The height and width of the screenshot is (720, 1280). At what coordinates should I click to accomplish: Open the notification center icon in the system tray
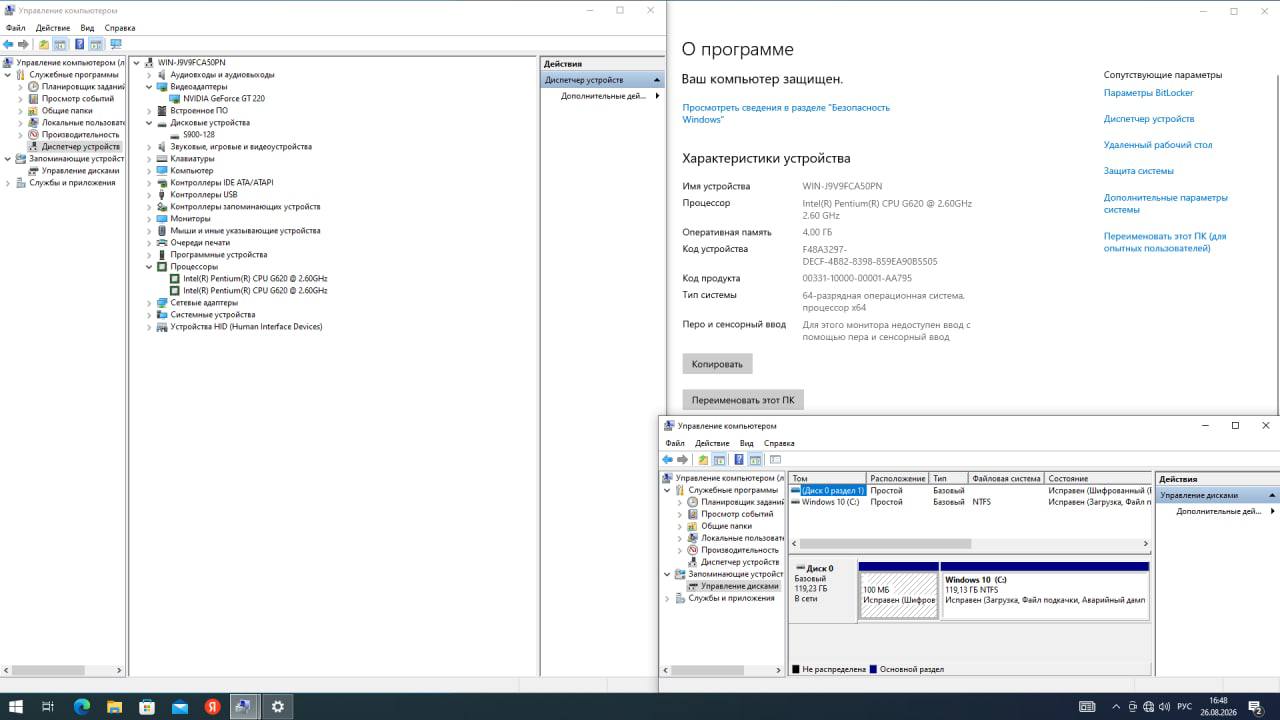point(1255,706)
